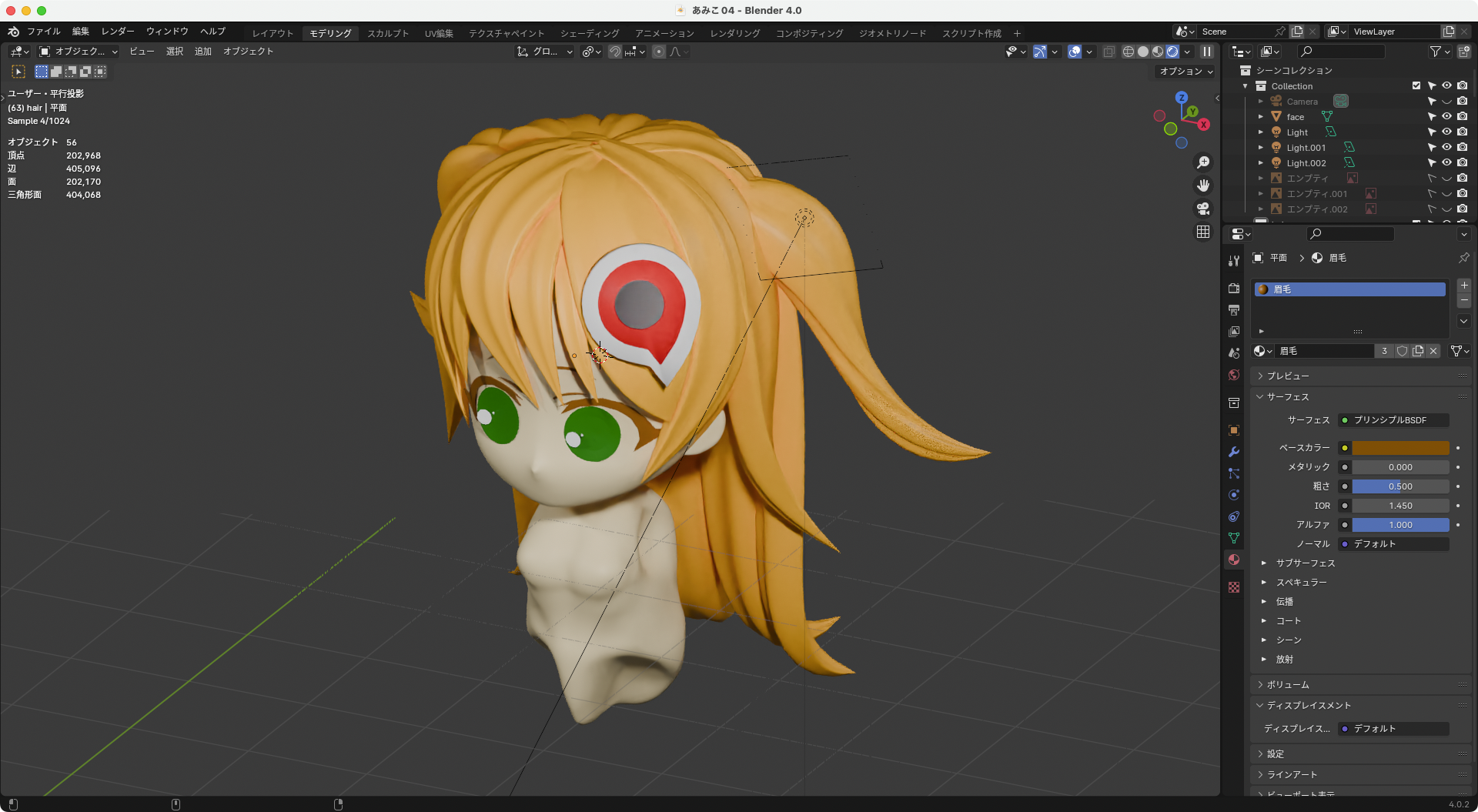This screenshot has height=812, width=1478.
Task: Open the Object Data properties tab
Action: tap(1234, 538)
